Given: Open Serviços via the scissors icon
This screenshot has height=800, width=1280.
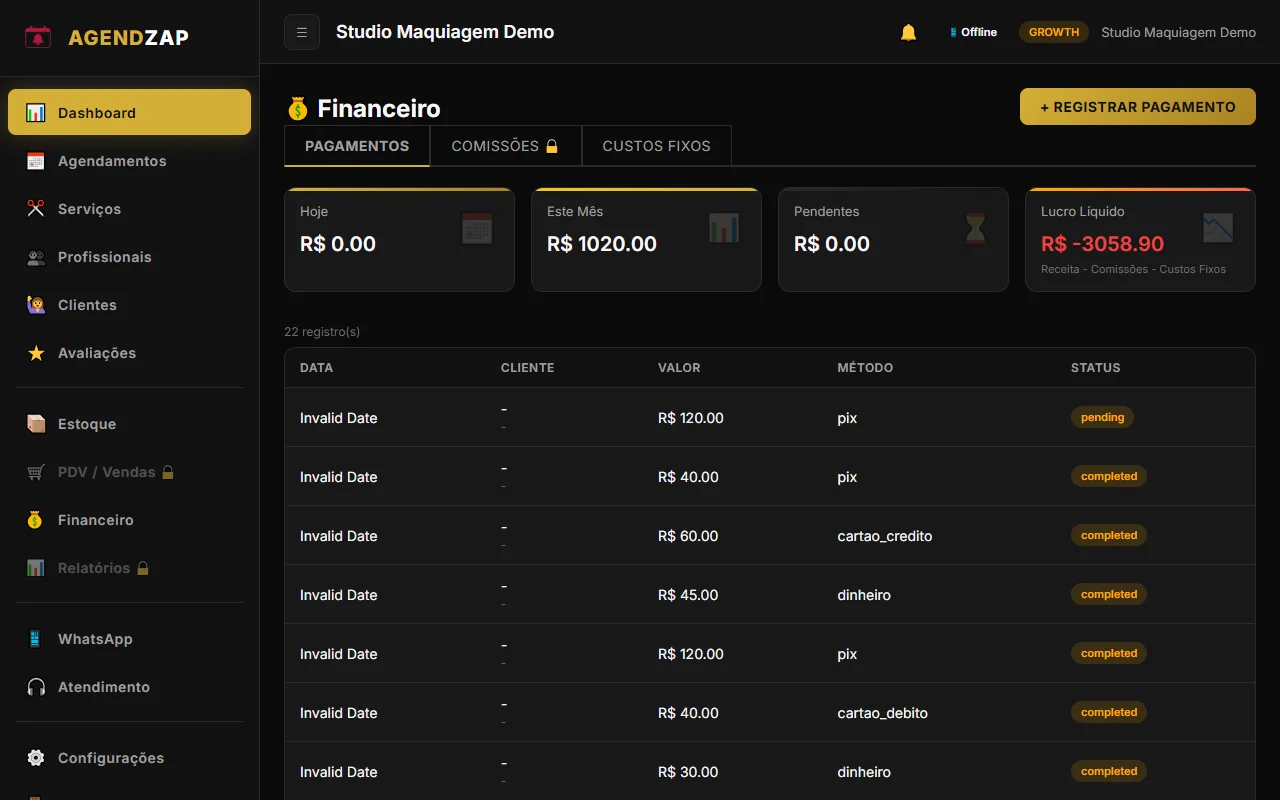Looking at the screenshot, I should pos(36,209).
